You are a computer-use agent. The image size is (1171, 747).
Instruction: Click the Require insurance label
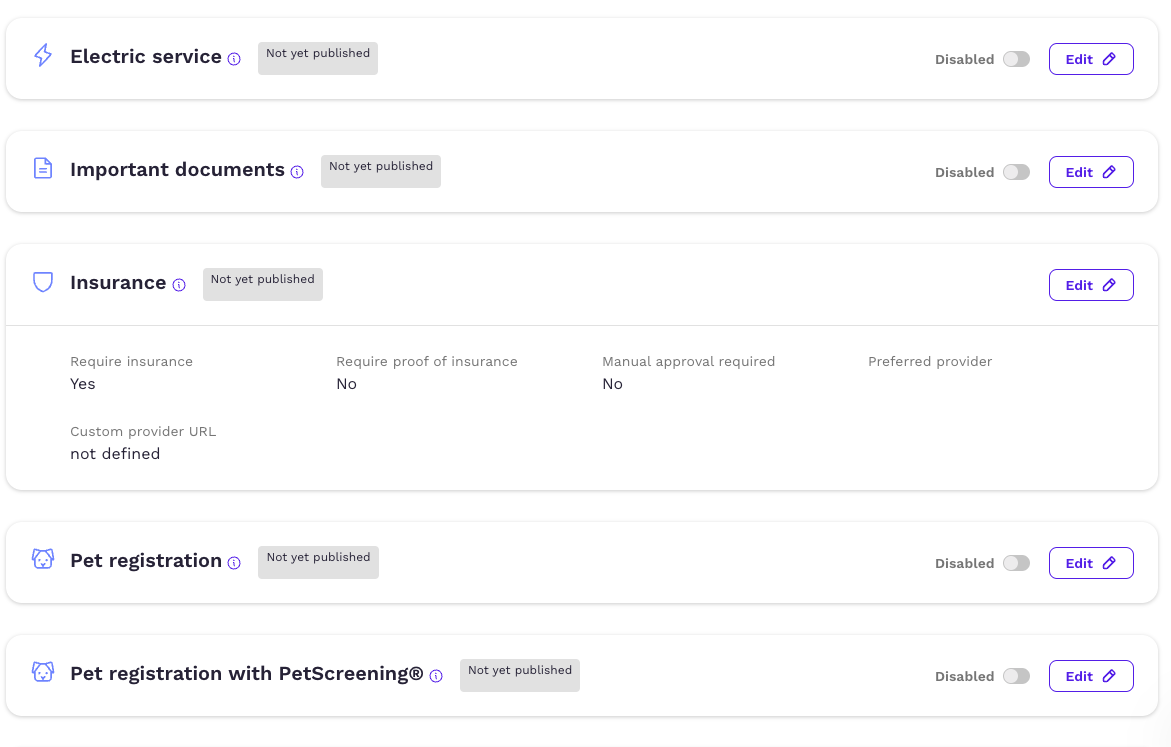point(131,362)
